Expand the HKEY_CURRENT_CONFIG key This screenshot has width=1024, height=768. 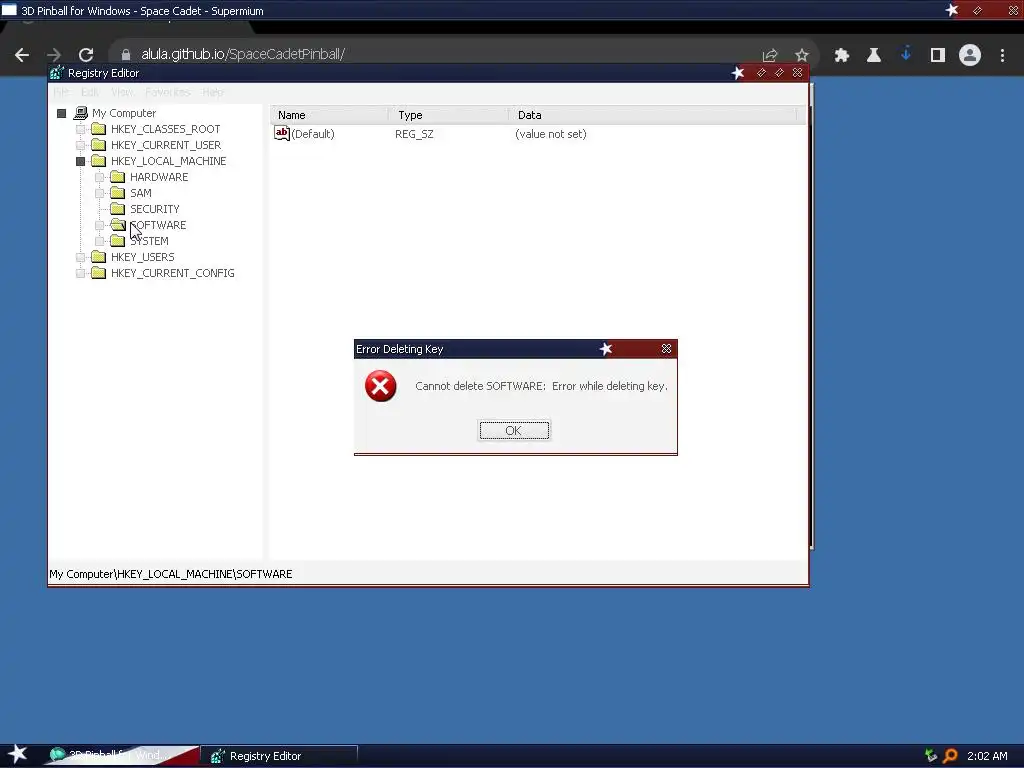coord(80,273)
